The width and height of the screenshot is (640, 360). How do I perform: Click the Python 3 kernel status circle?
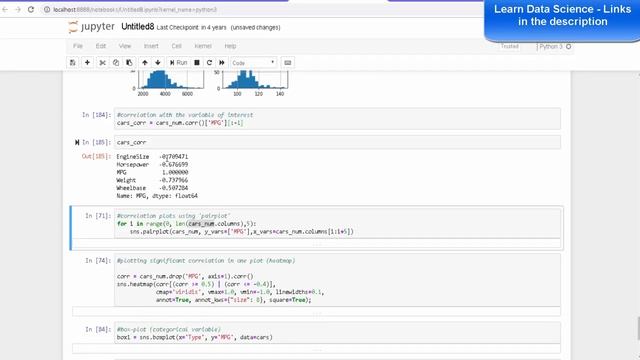(569, 47)
